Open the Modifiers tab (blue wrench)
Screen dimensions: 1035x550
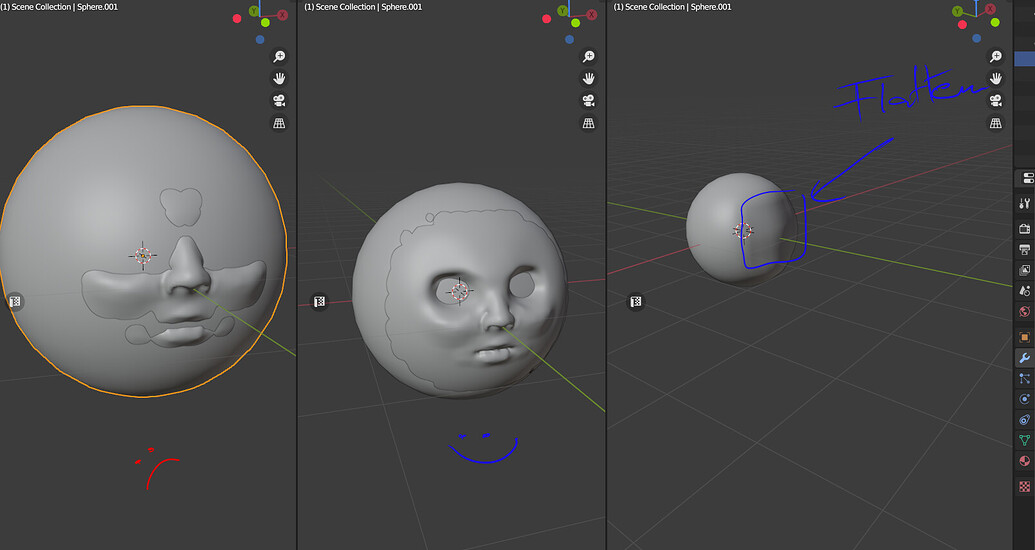pos(1024,358)
